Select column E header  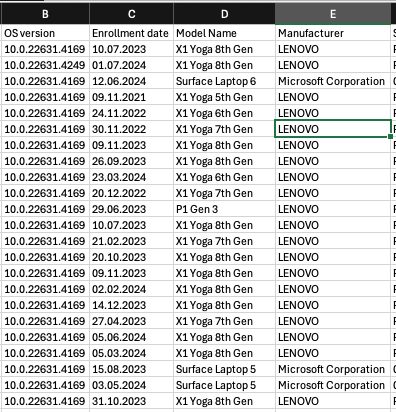(333, 14)
